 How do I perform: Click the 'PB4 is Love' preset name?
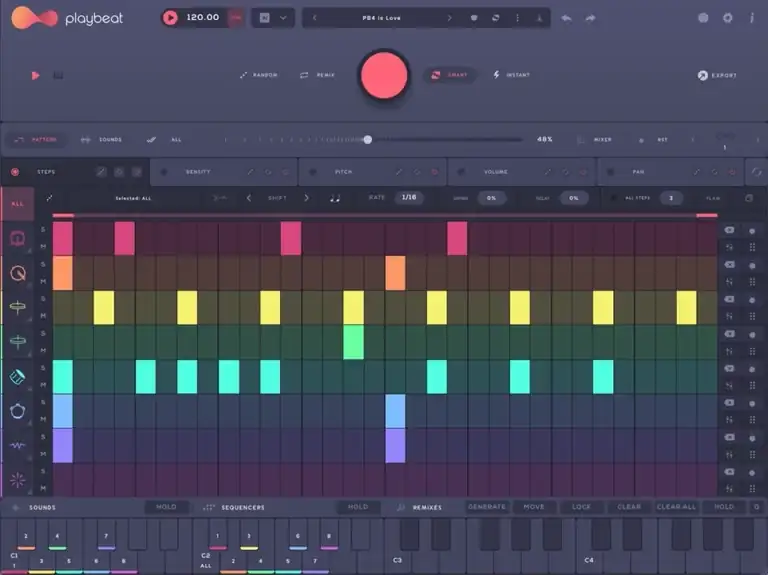(x=382, y=18)
